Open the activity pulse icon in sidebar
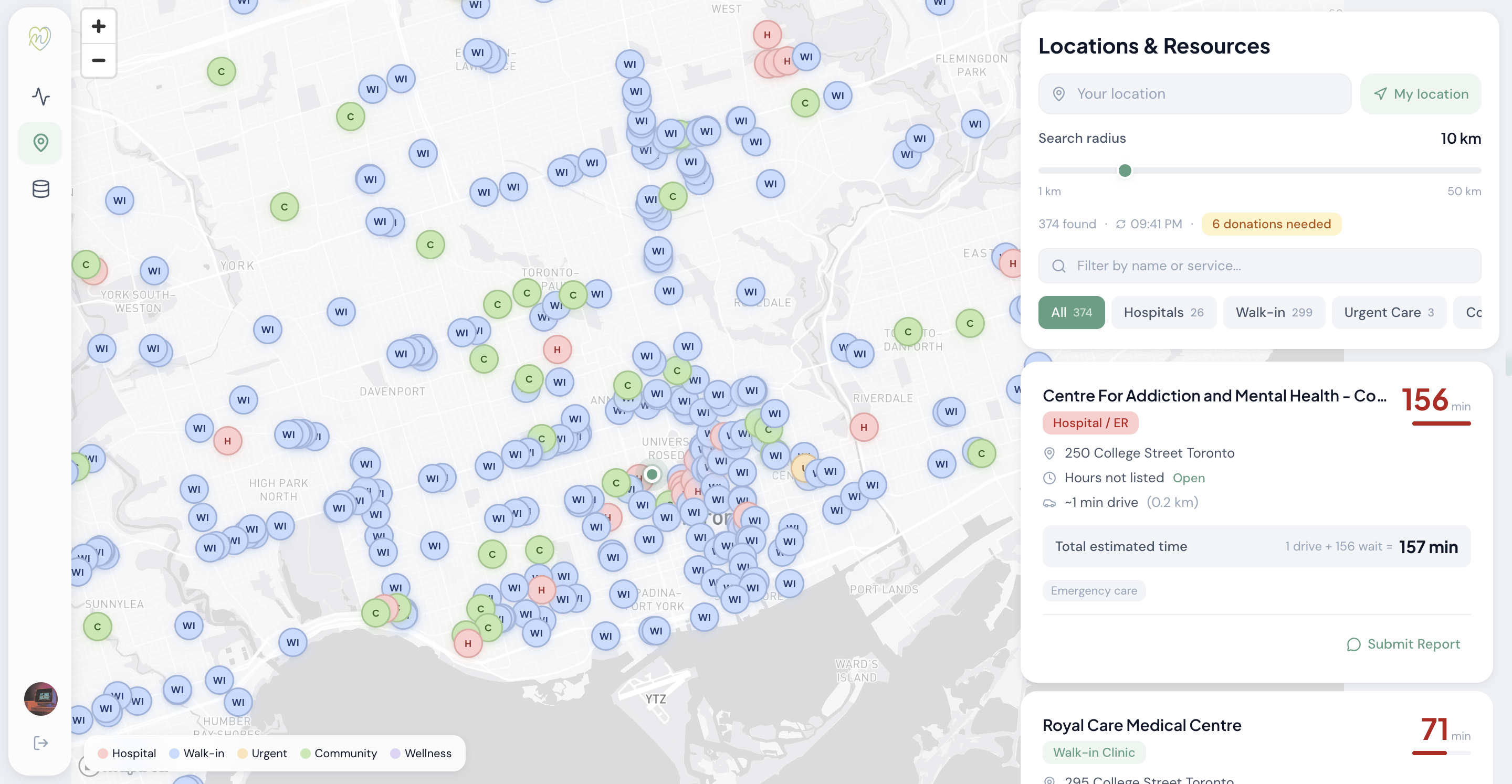 click(x=40, y=96)
